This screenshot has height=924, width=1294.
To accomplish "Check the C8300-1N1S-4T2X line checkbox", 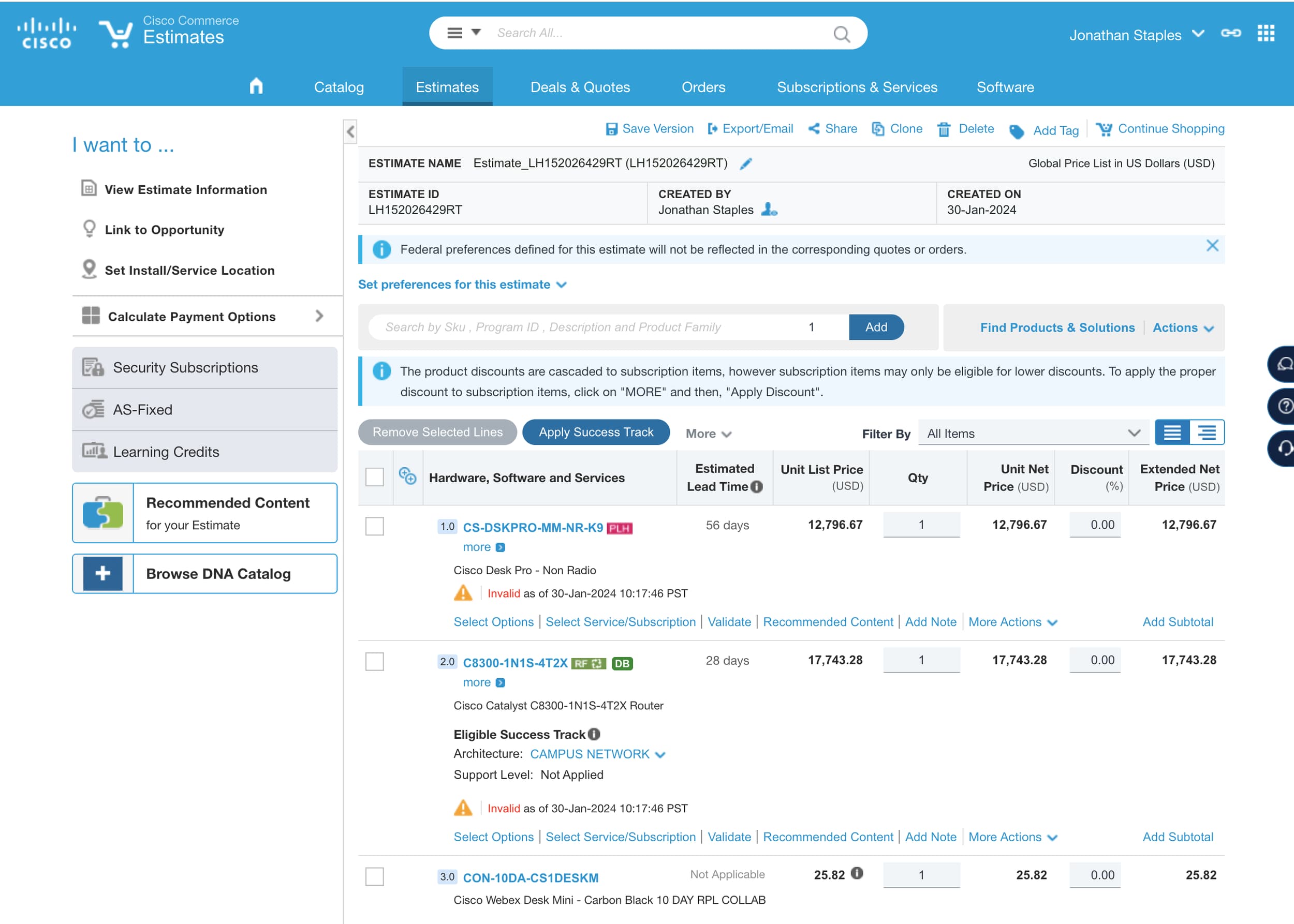I will tap(375, 661).
